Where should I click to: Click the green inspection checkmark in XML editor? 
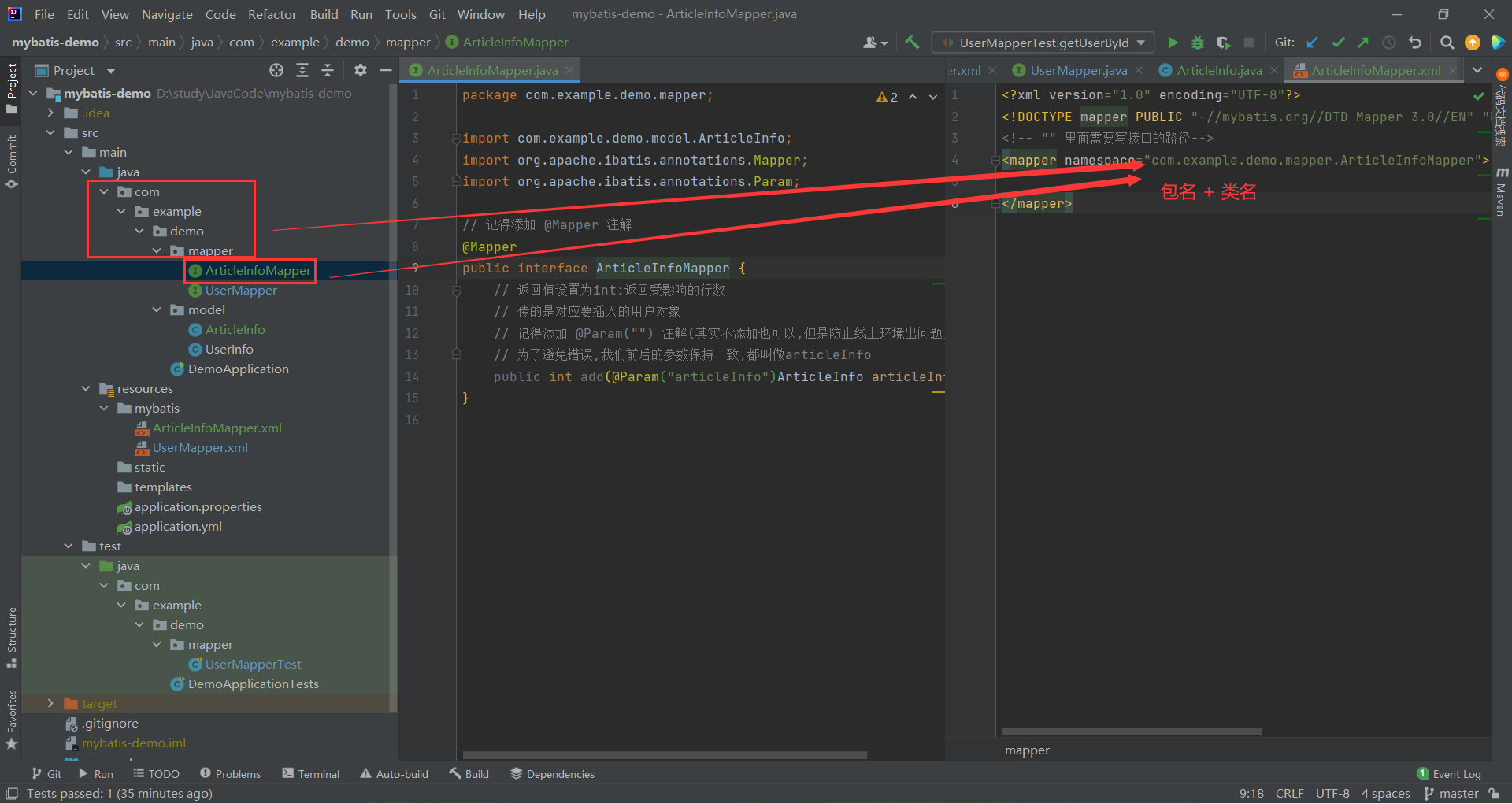pos(1479,96)
